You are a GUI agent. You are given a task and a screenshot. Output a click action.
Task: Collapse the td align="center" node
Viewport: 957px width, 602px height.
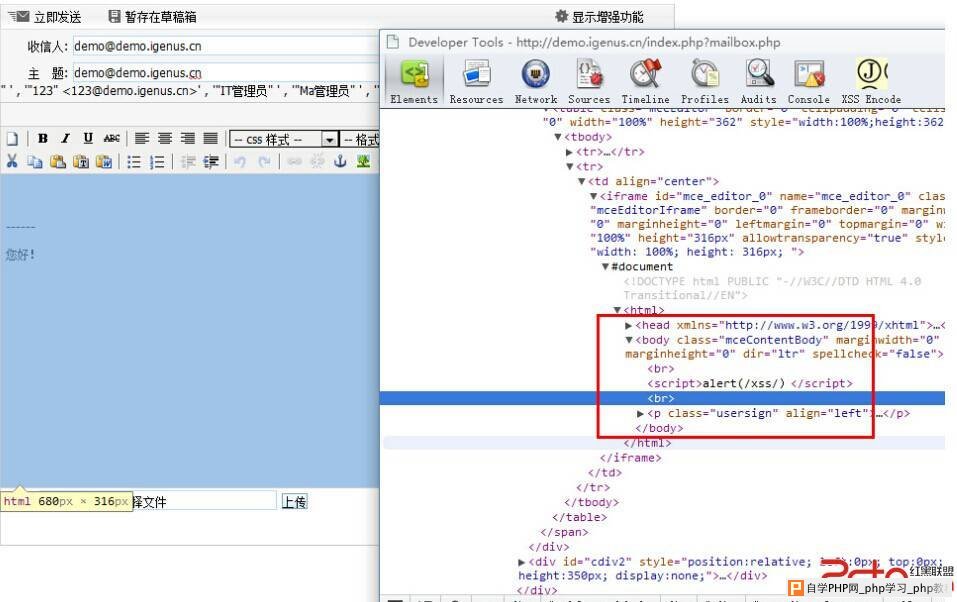[581, 181]
